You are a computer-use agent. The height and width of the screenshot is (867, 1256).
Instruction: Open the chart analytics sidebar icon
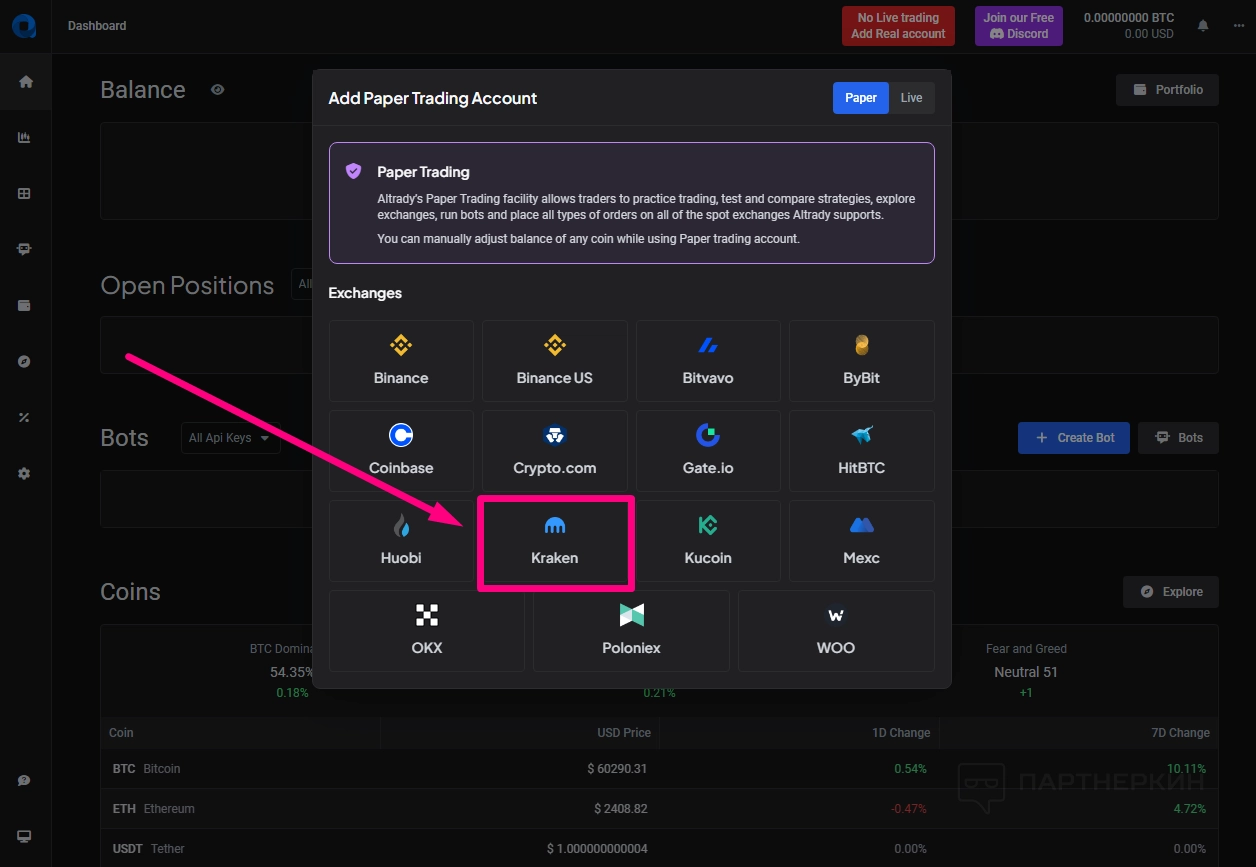click(x=25, y=138)
